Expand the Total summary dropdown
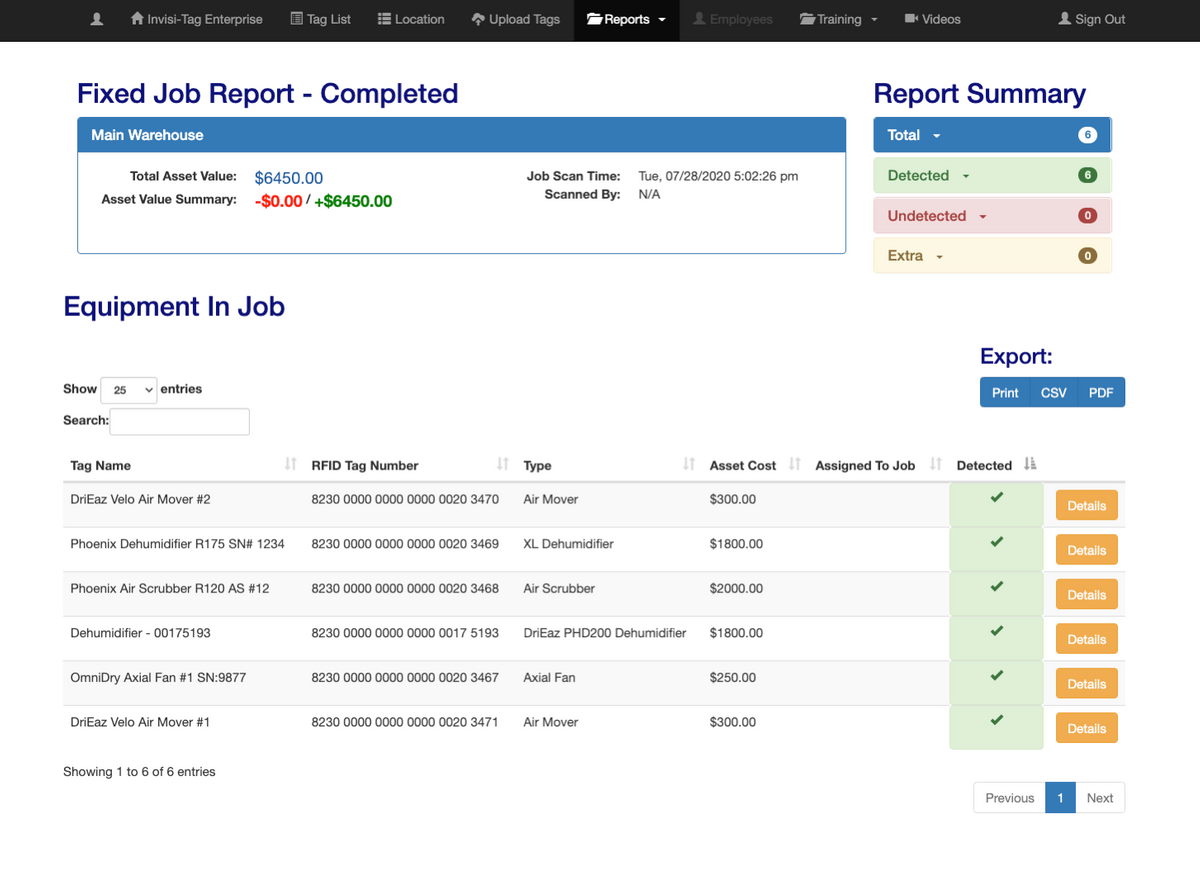The height and width of the screenshot is (874, 1200). tap(937, 134)
